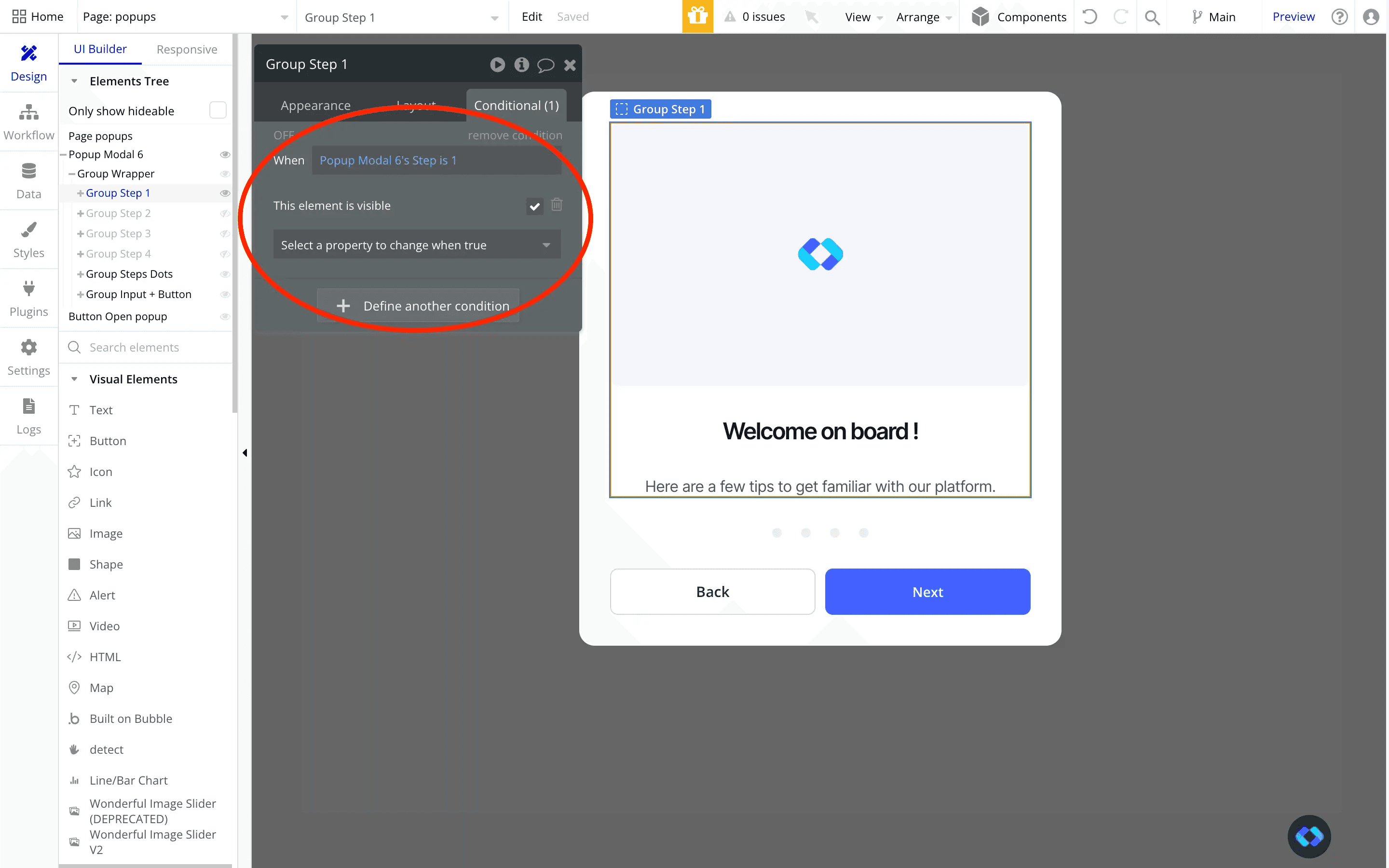Switch to the Responsive tab
1389x868 pixels.
(186, 49)
